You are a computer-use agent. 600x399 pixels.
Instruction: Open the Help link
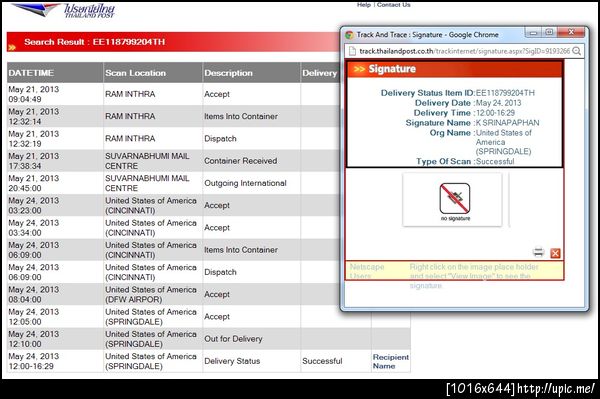click(x=364, y=5)
